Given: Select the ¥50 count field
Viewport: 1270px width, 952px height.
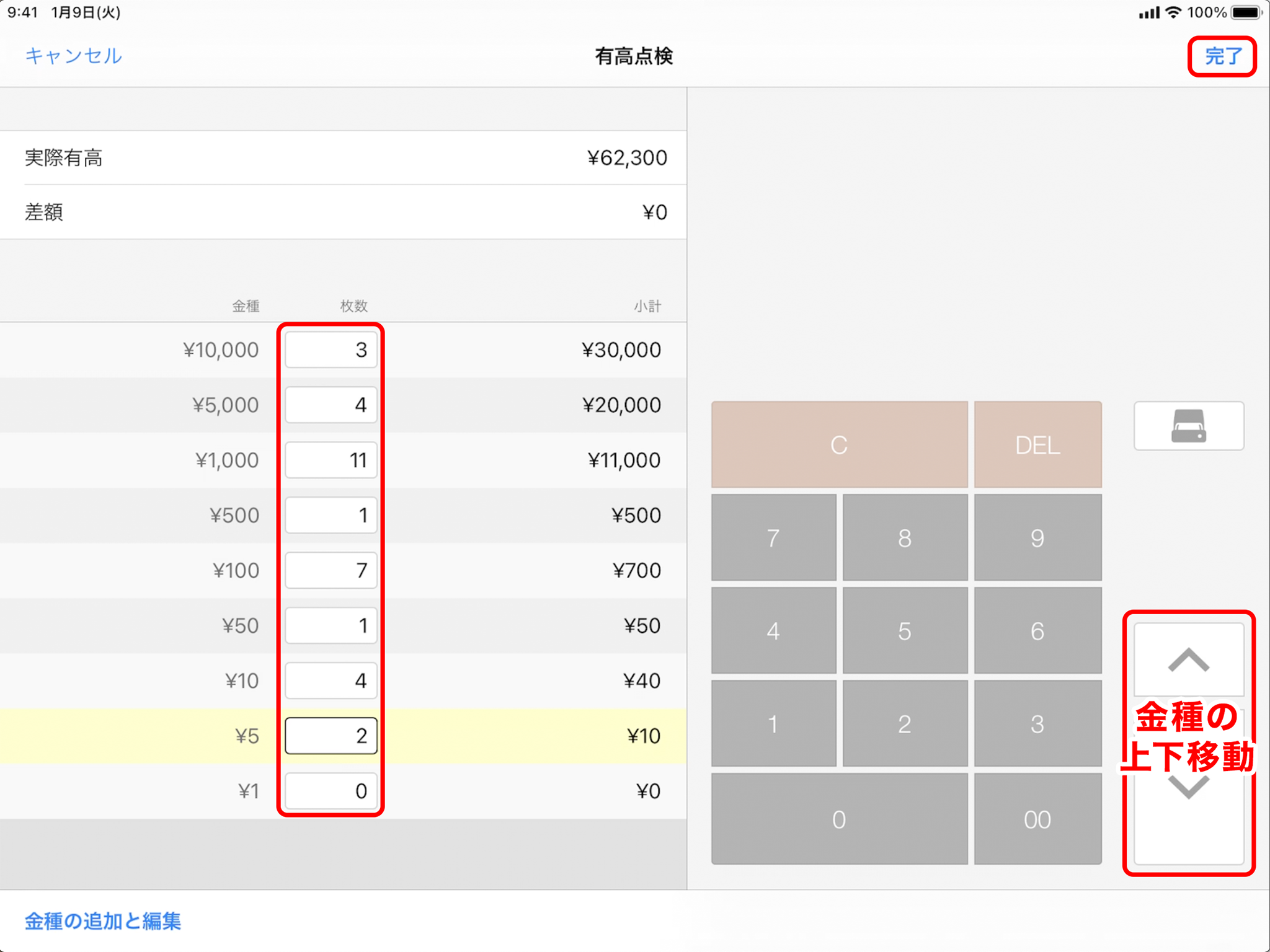Looking at the screenshot, I should point(331,625).
